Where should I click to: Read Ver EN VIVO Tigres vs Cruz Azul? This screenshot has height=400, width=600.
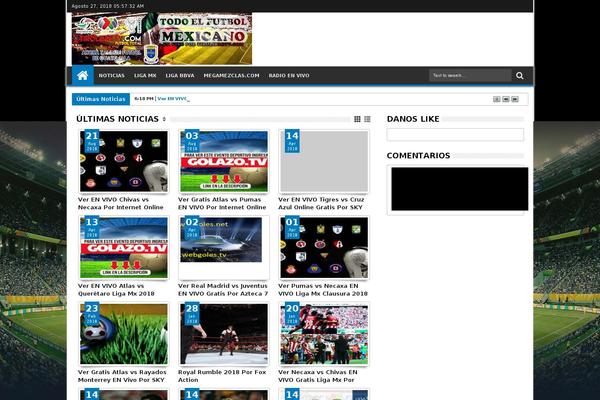tap(321, 203)
